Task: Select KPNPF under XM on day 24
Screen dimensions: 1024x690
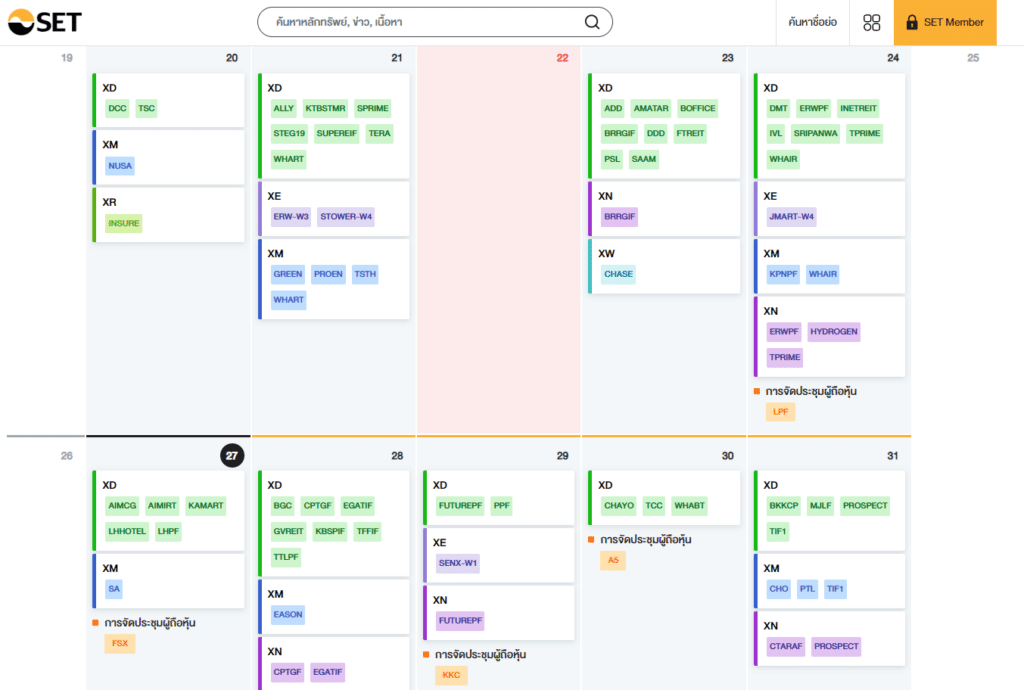Action: click(x=783, y=274)
